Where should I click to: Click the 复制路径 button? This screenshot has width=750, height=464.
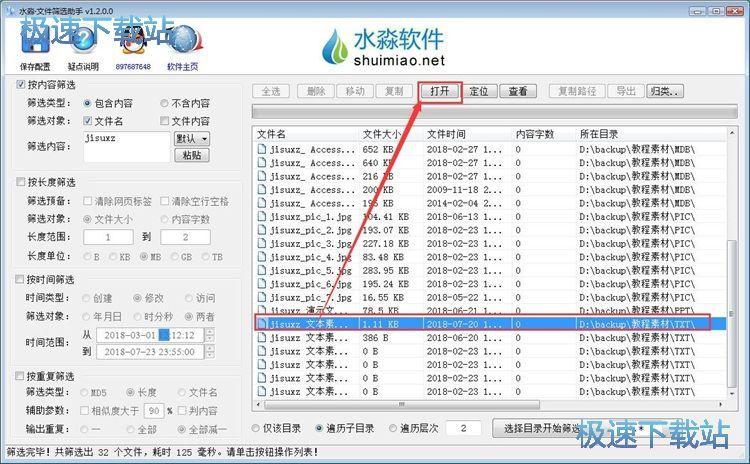[577, 91]
